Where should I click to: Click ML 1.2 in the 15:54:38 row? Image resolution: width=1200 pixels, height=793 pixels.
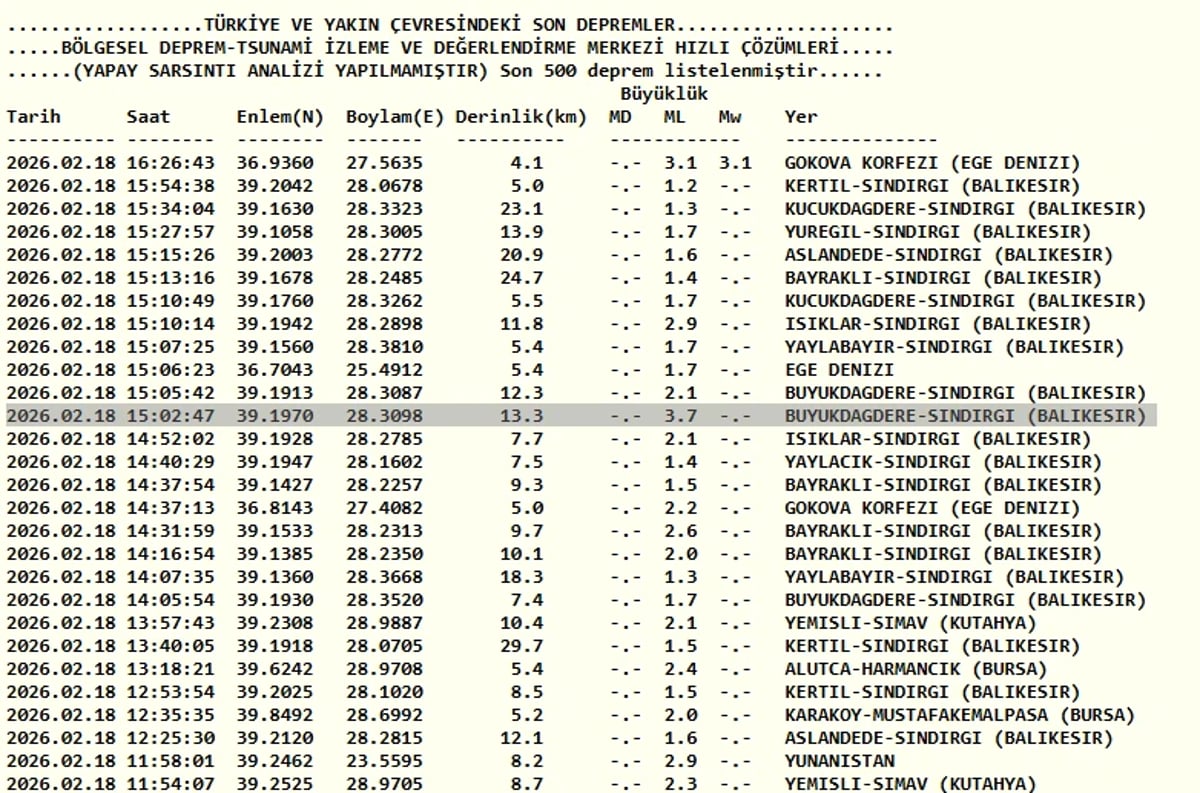coord(681,186)
